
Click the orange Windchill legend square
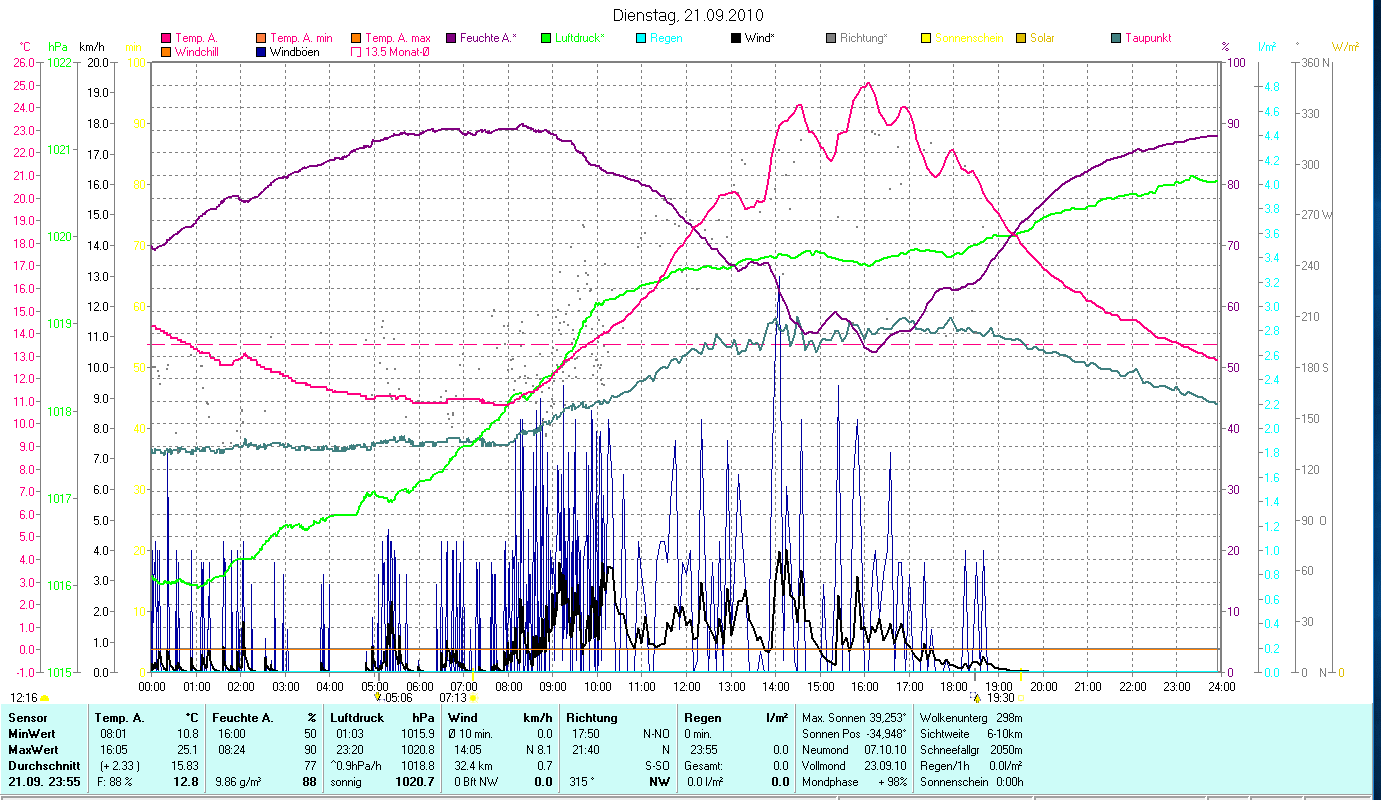[x=166, y=52]
